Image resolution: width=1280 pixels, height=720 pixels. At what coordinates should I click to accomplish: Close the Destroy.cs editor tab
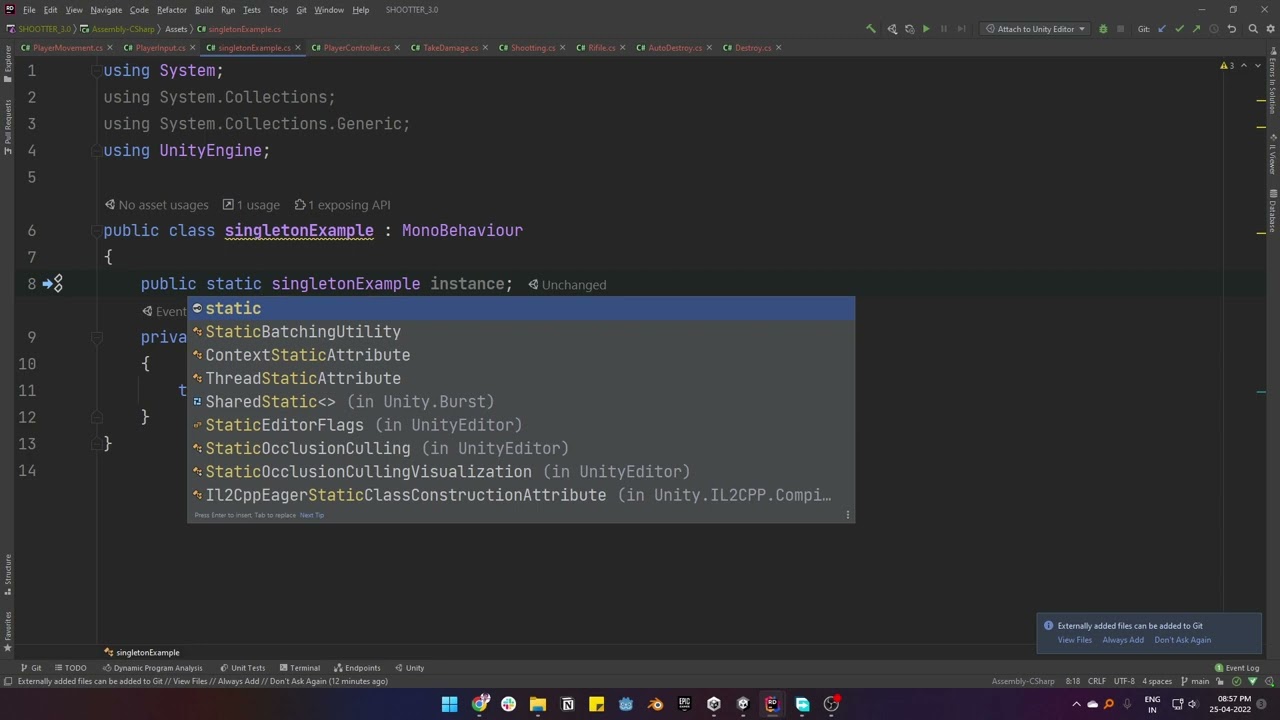pyautogui.click(x=779, y=48)
